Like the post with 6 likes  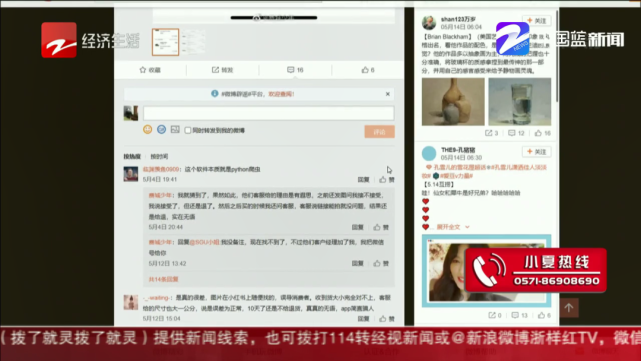coord(368,70)
